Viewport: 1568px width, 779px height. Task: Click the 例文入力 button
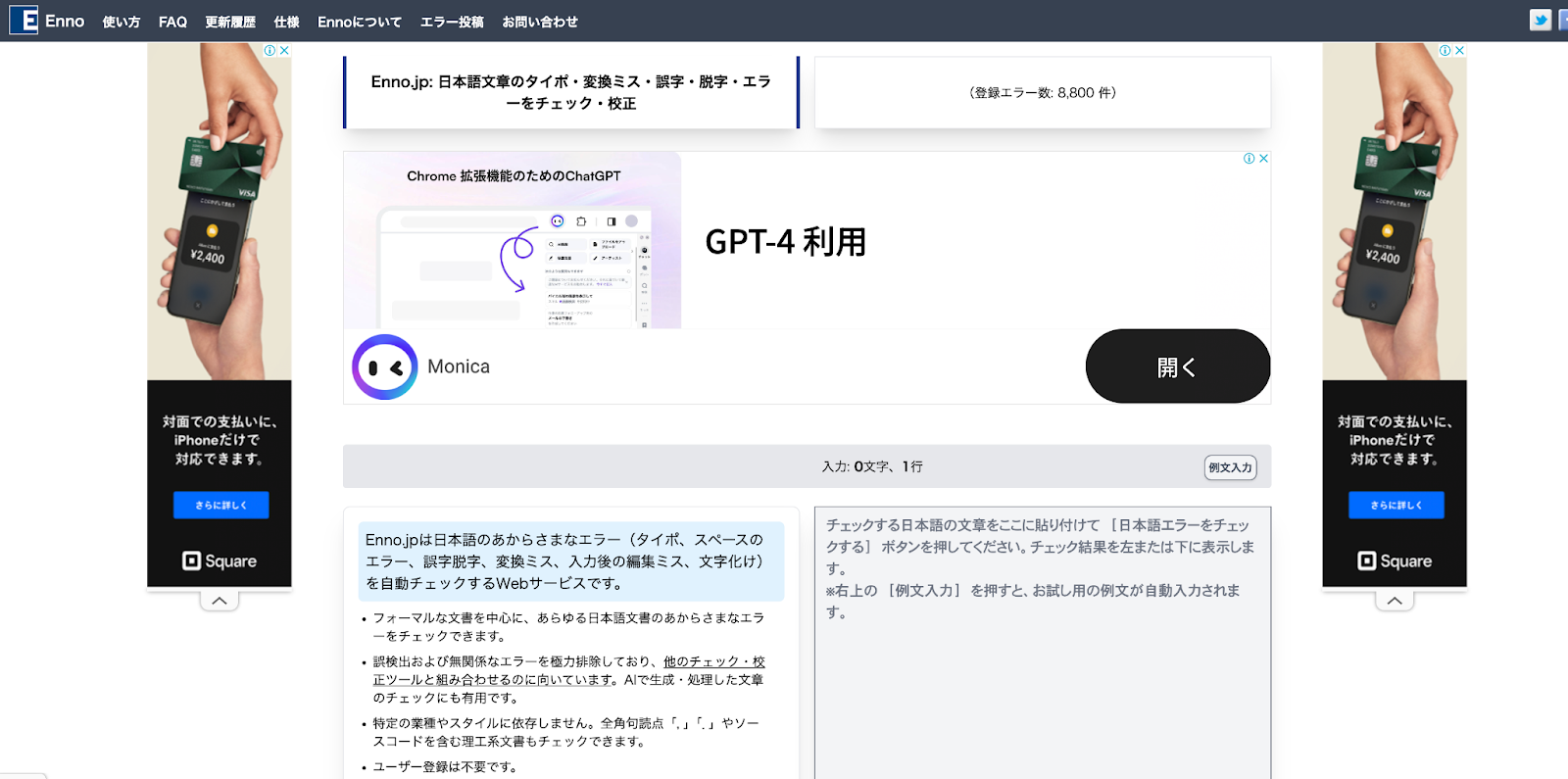pos(1230,467)
